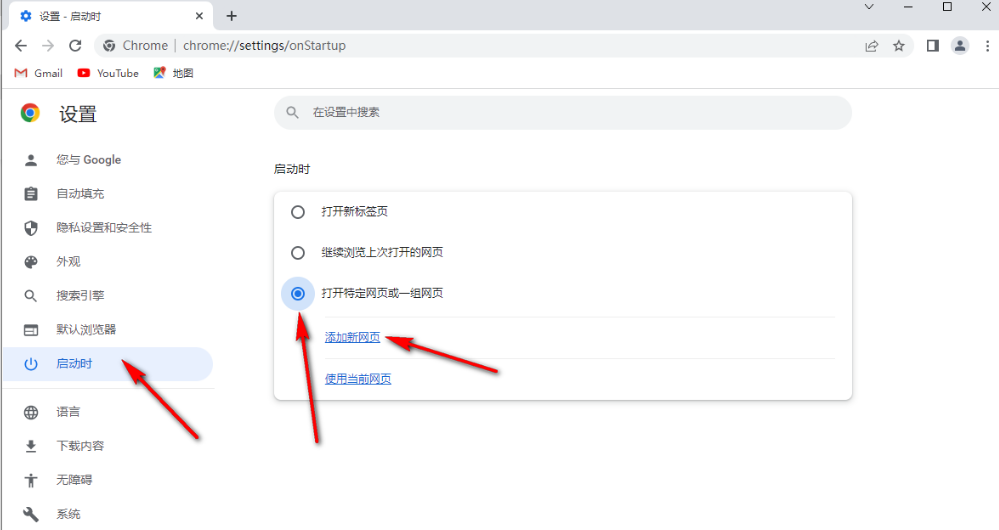Click the 添加新网页 link

pyautogui.click(x=352, y=338)
